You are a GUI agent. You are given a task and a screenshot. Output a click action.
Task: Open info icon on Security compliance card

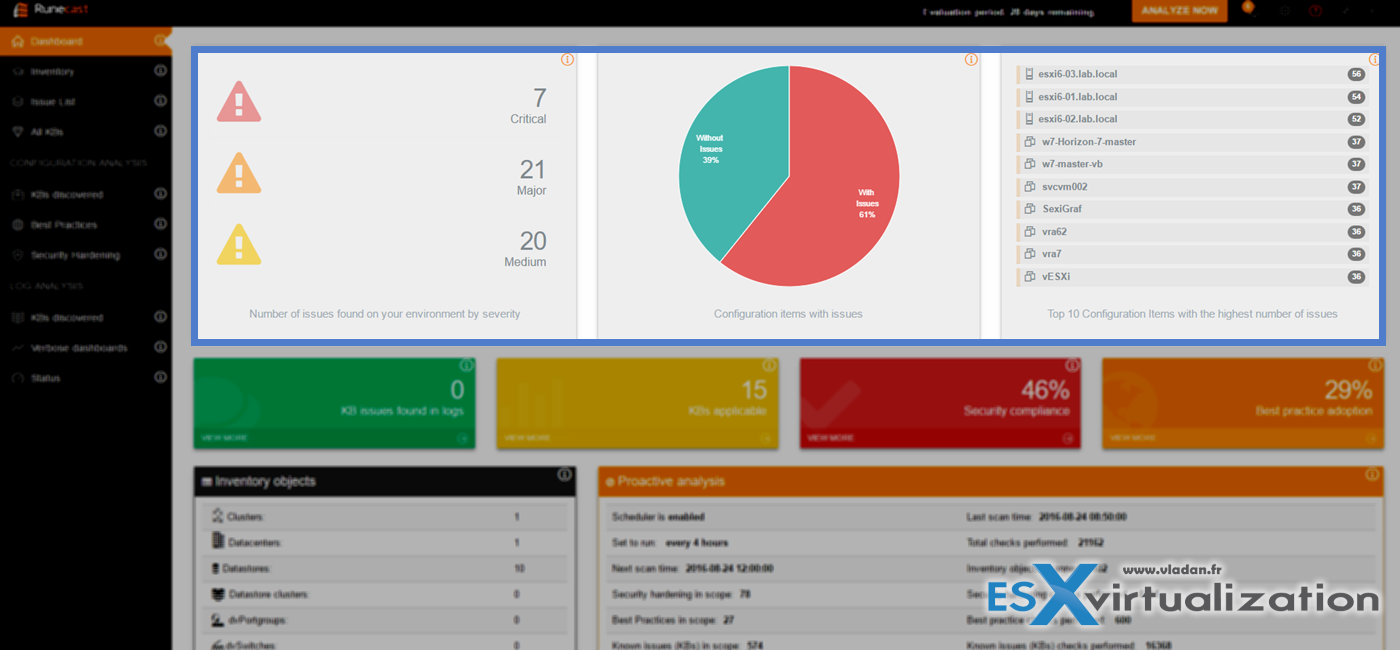(1071, 366)
